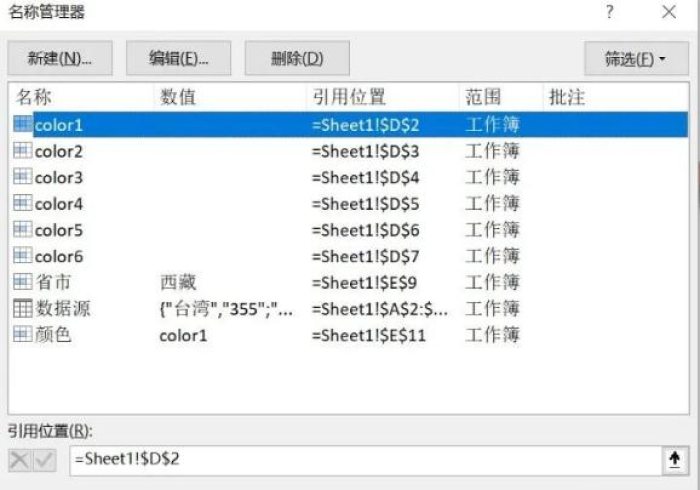This screenshot has width=700, height=490.
Task: Click the 引用位置 reference input field
Action: click(x=365, y=460)
